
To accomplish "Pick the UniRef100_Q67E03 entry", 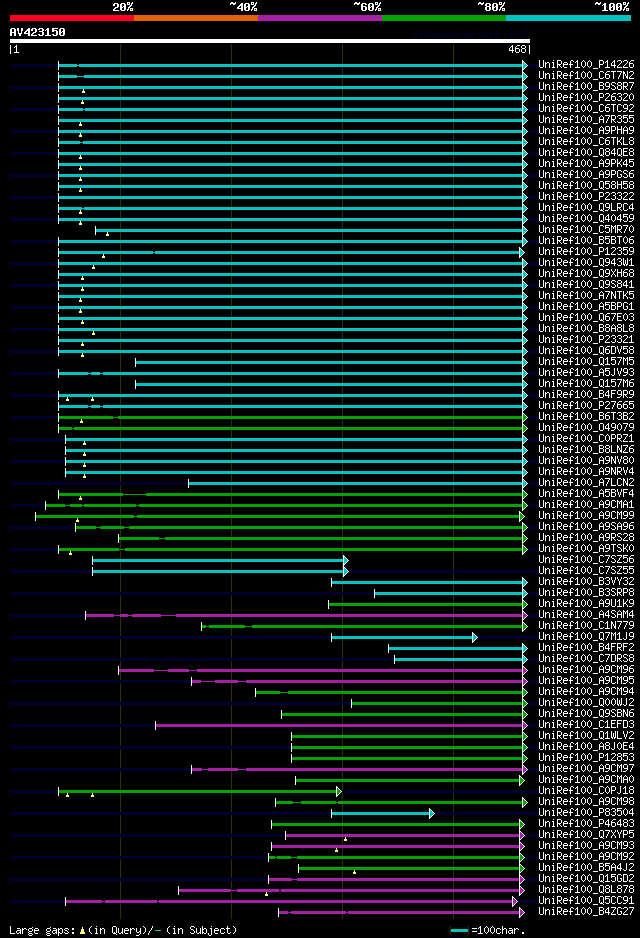I will pos(586,318).
